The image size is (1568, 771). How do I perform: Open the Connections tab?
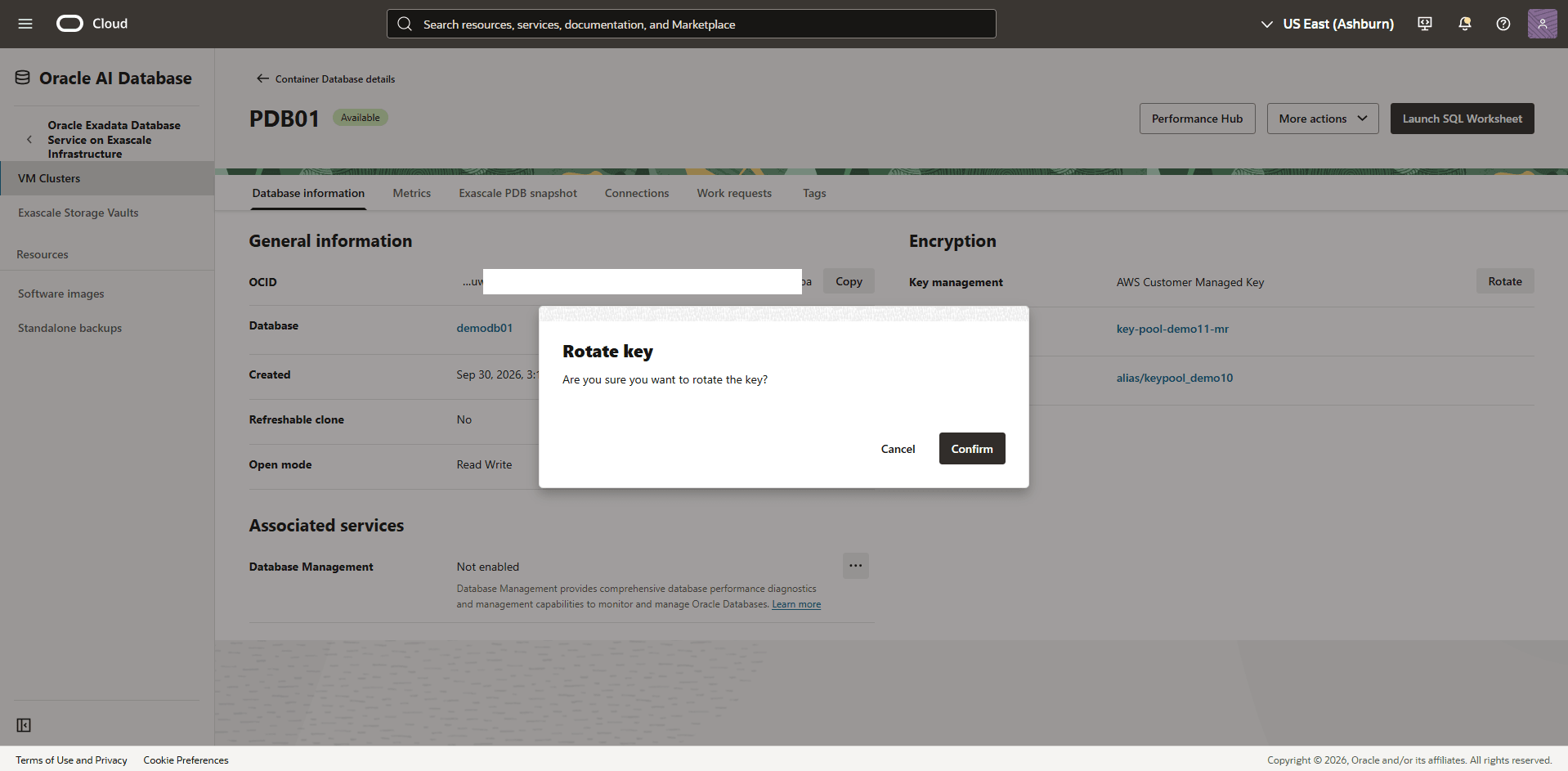pos(637,193)
